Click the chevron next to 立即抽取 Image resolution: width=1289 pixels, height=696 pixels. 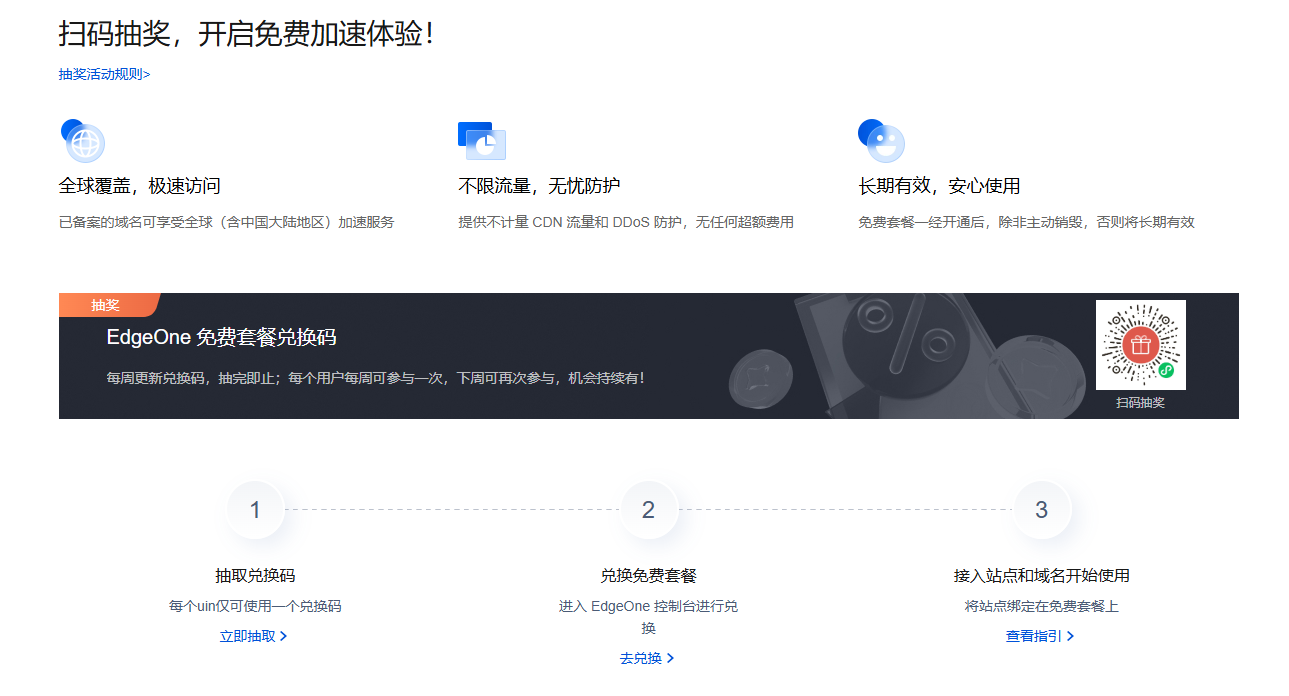(284, 636)
